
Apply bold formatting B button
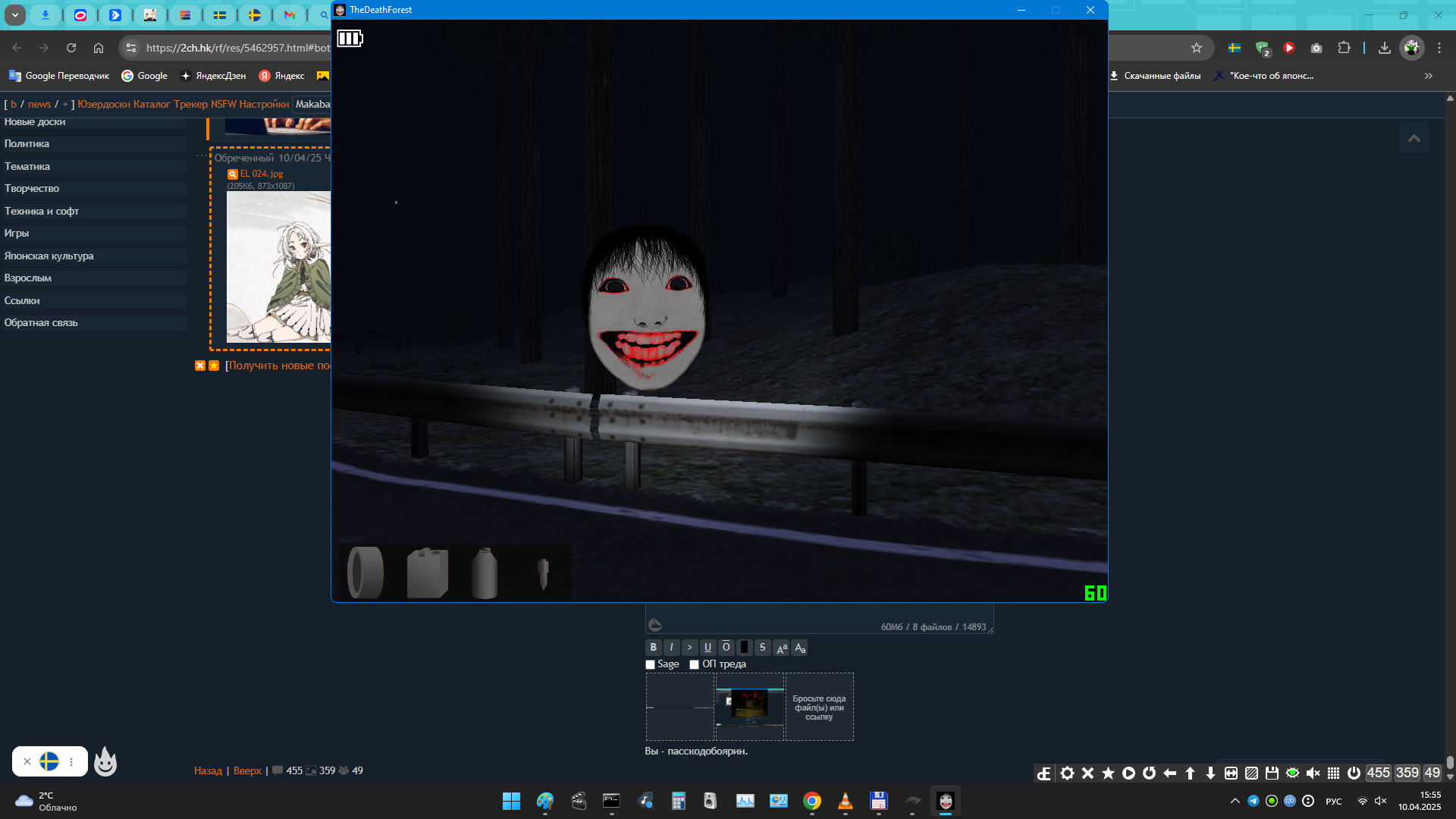tap(653, 648)
